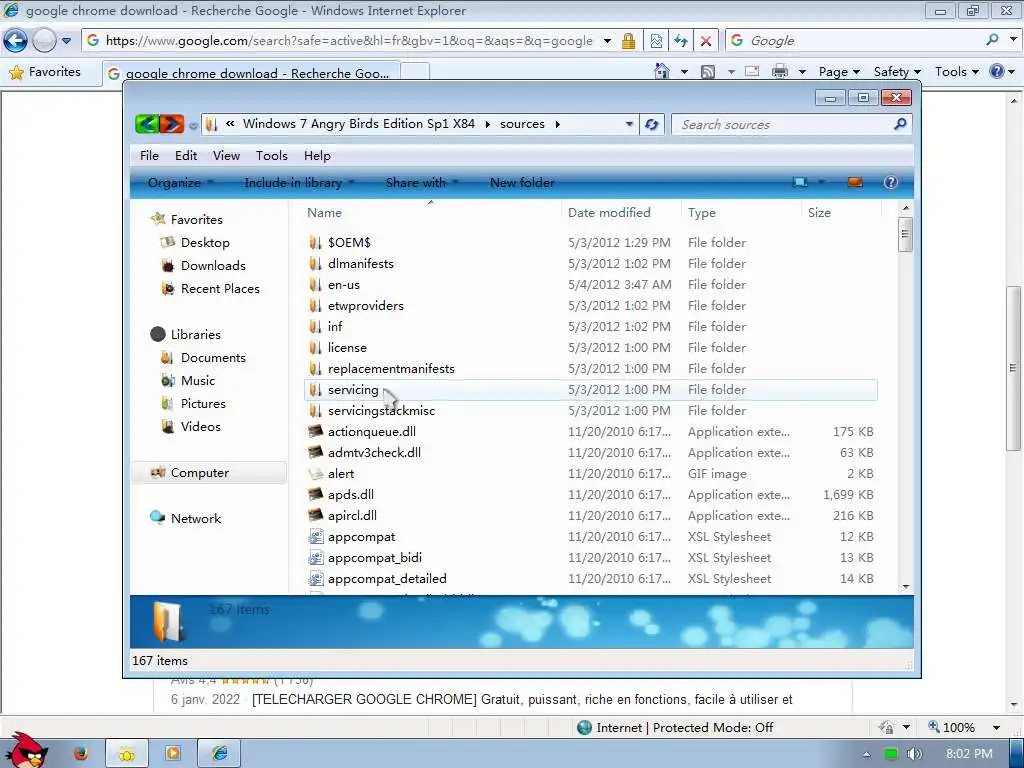
Task: Open Explorer Help menu
Action: pyautogui.click(x=317, y=155)
